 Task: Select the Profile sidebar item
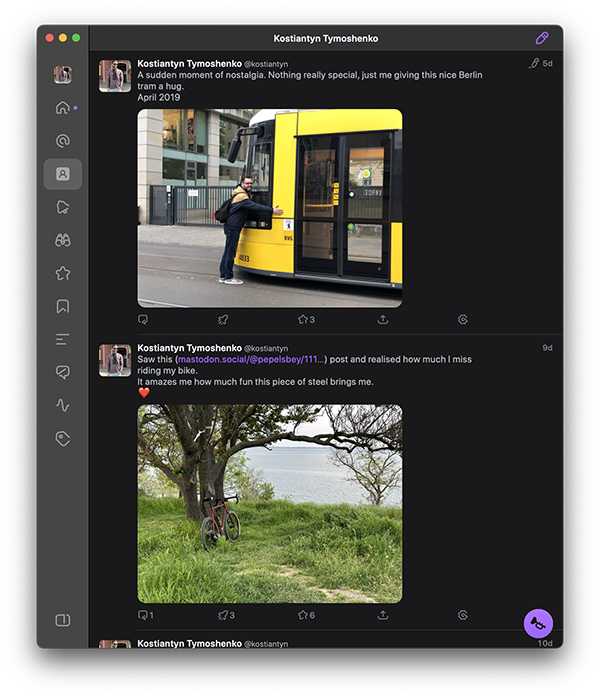pos(63,174)
